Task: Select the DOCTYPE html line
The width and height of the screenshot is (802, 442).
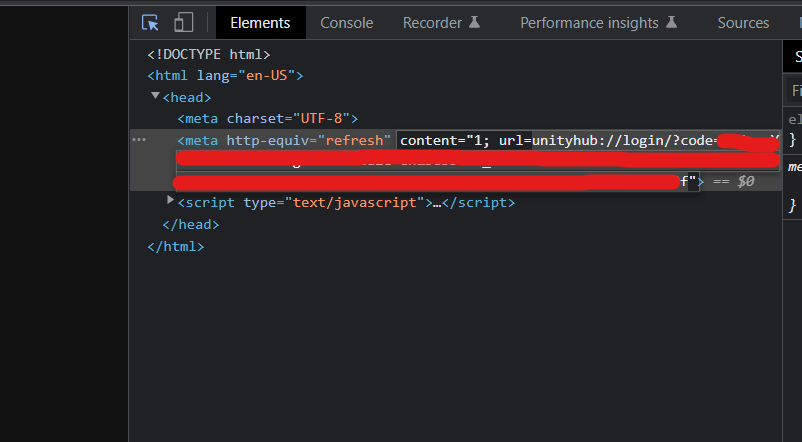Action: click(x=209, y=54)
